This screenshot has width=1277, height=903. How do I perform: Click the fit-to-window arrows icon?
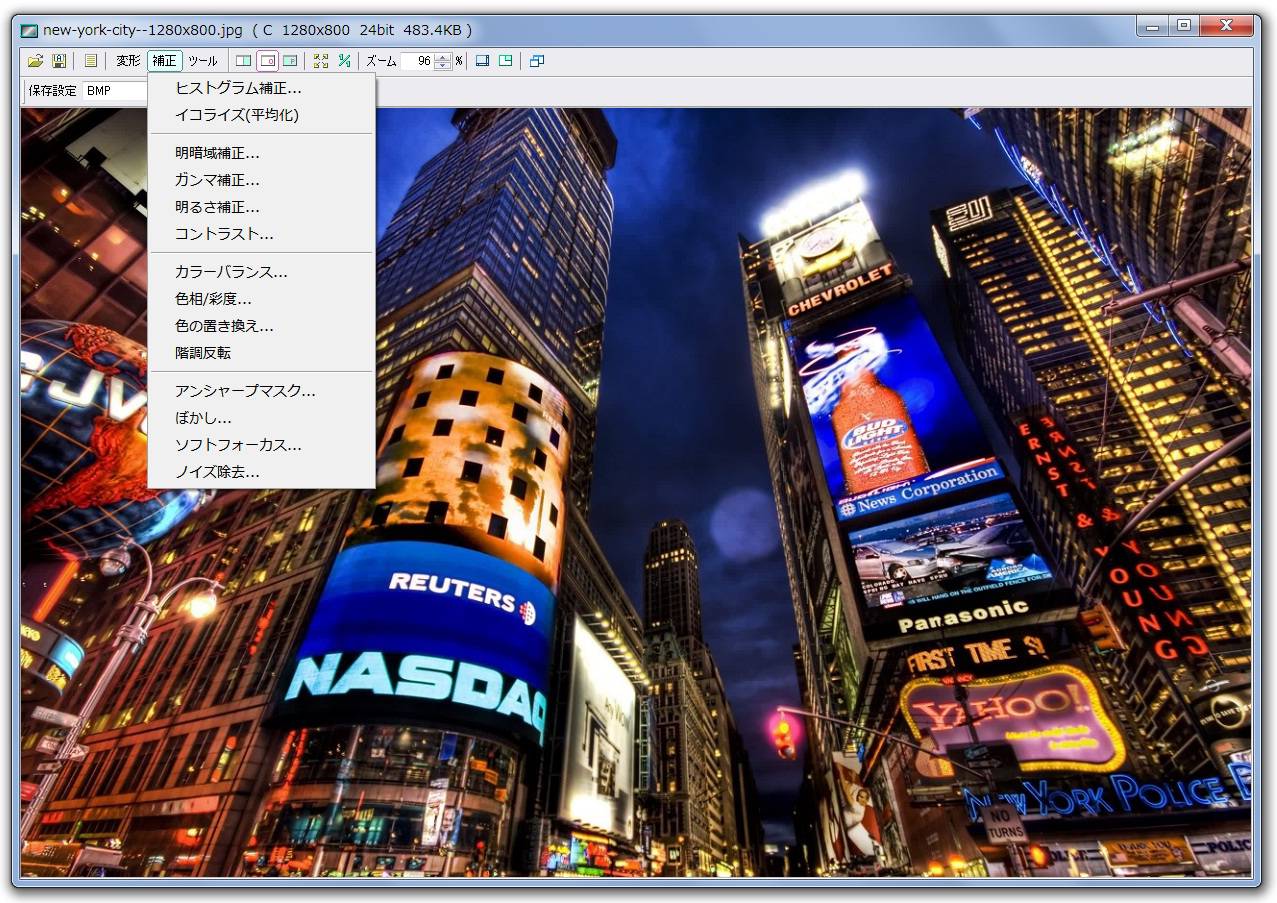(x=321, y=61)
